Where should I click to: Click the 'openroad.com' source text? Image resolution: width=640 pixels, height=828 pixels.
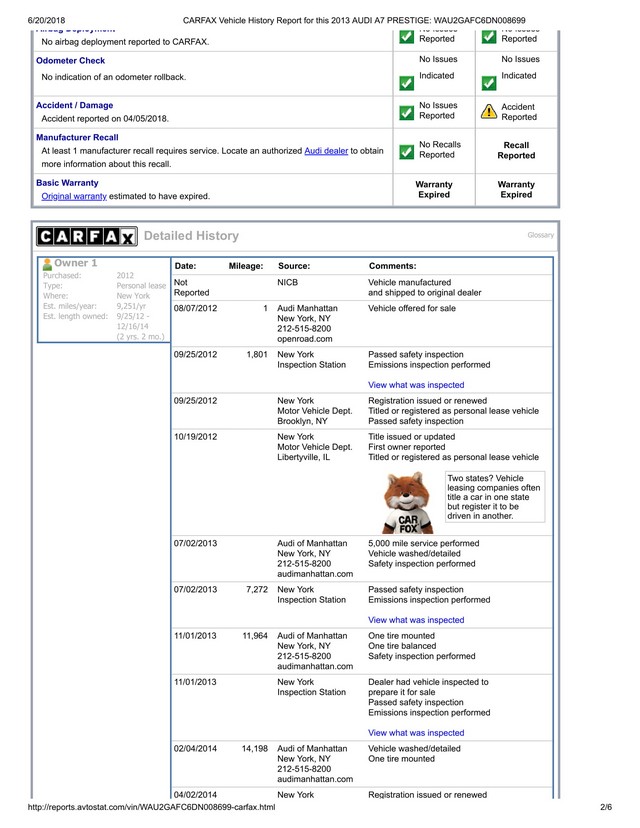305,339
